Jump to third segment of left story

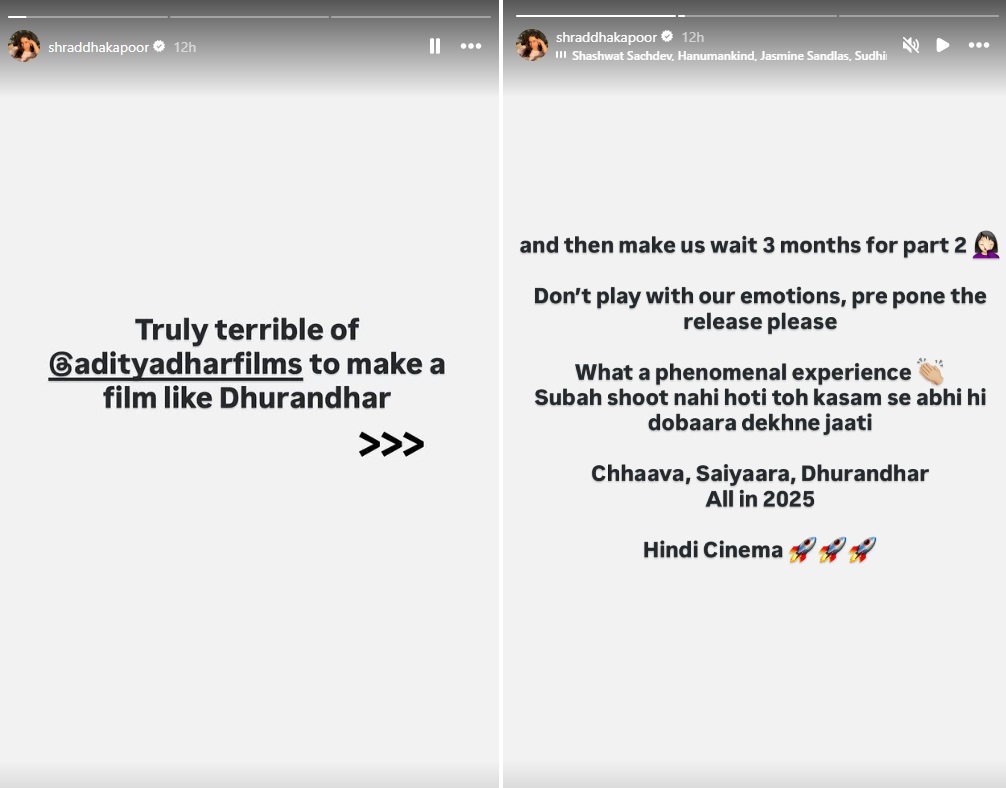click(x=411, y=17)
